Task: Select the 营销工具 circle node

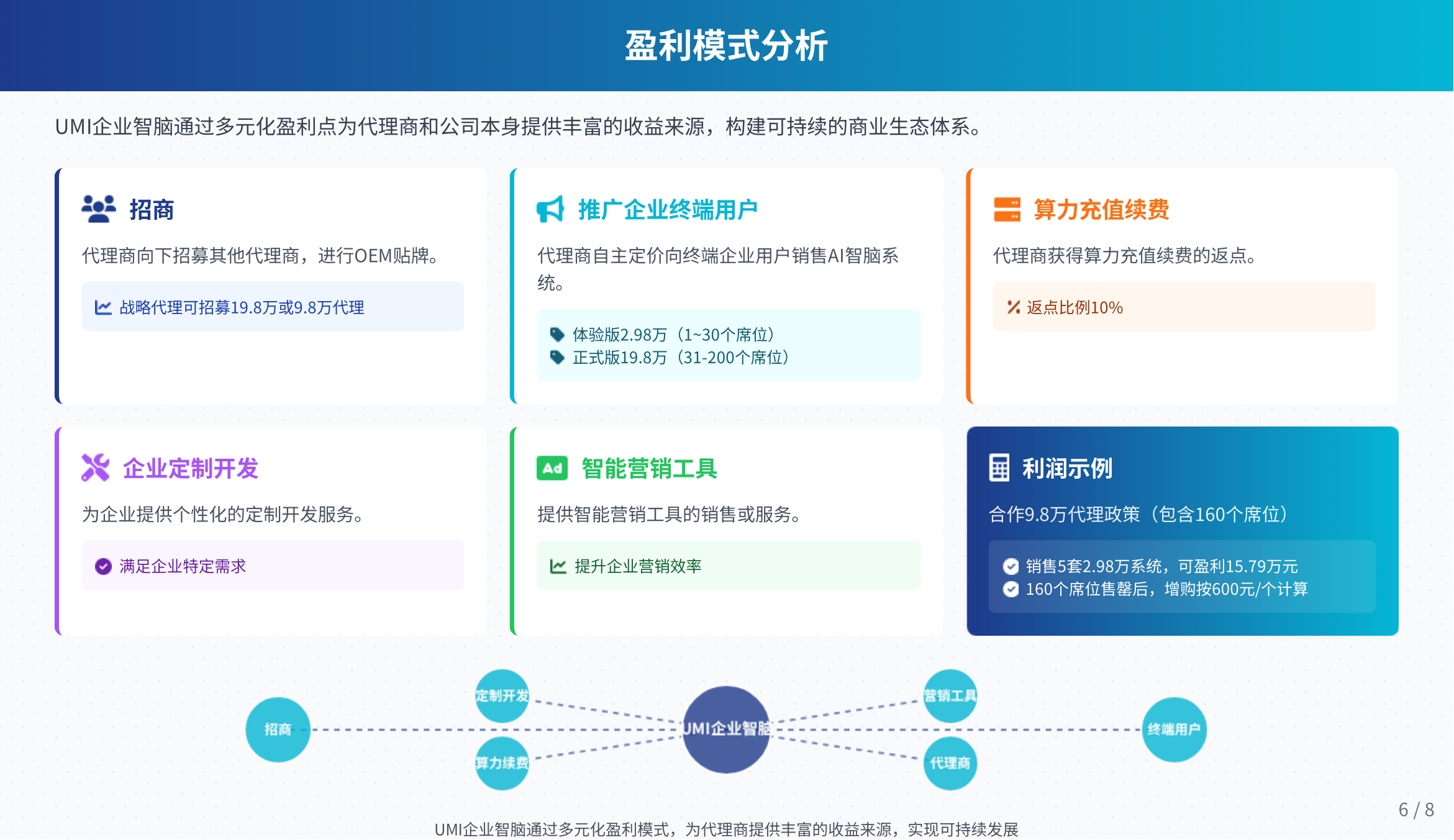Action: [950, 696]
